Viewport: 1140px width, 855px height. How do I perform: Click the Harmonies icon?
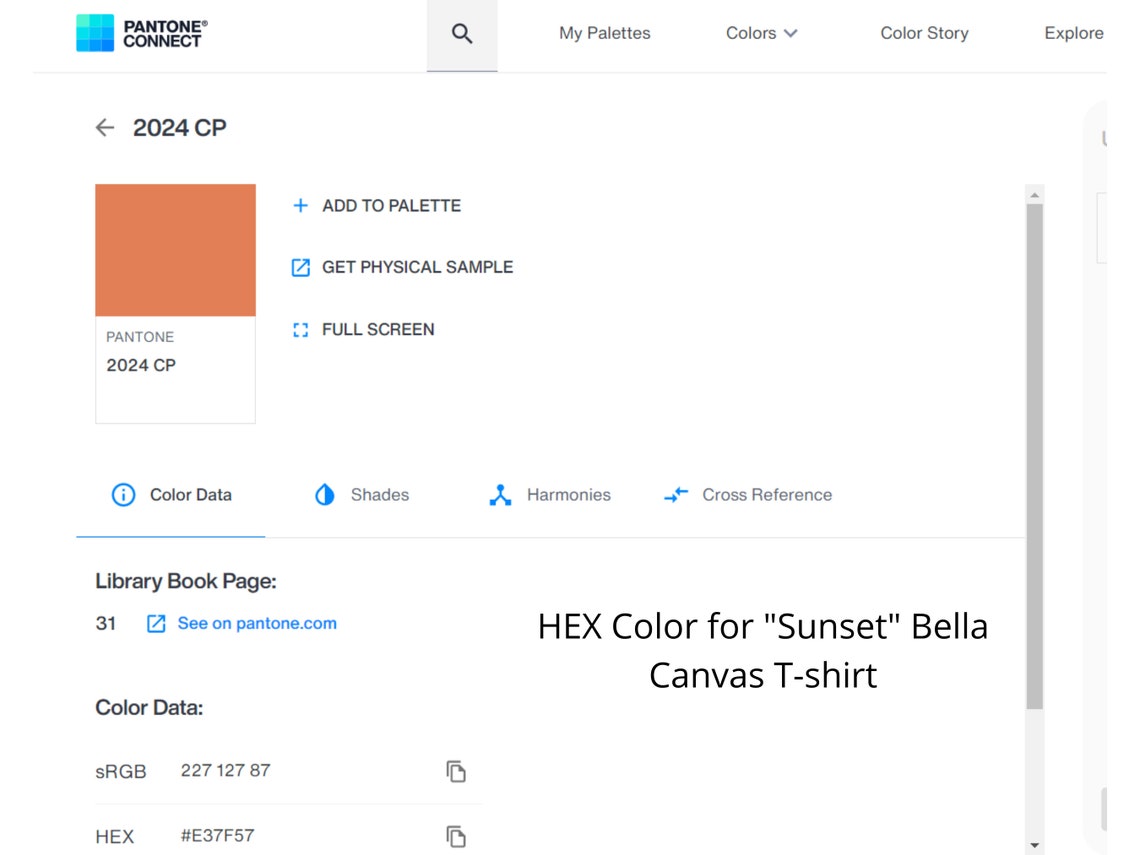(x=499, y=494)
